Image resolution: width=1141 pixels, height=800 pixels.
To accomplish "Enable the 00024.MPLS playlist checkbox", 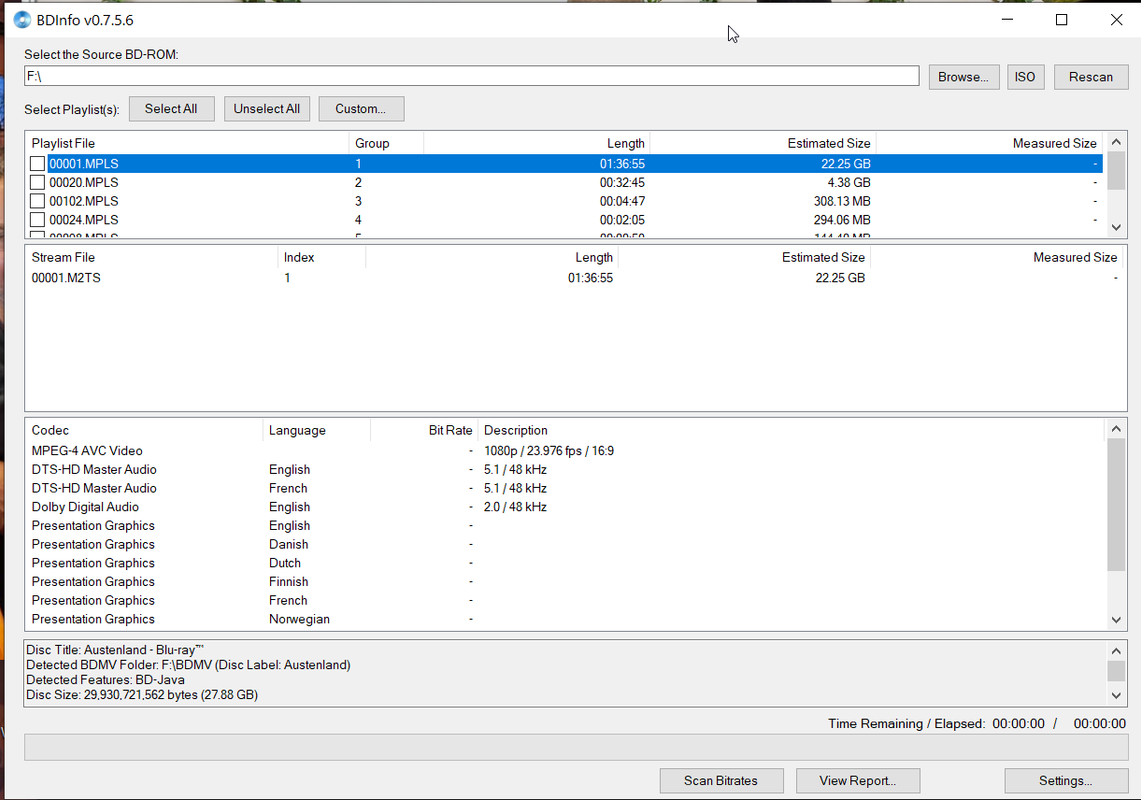I will [x=37, y=220].
